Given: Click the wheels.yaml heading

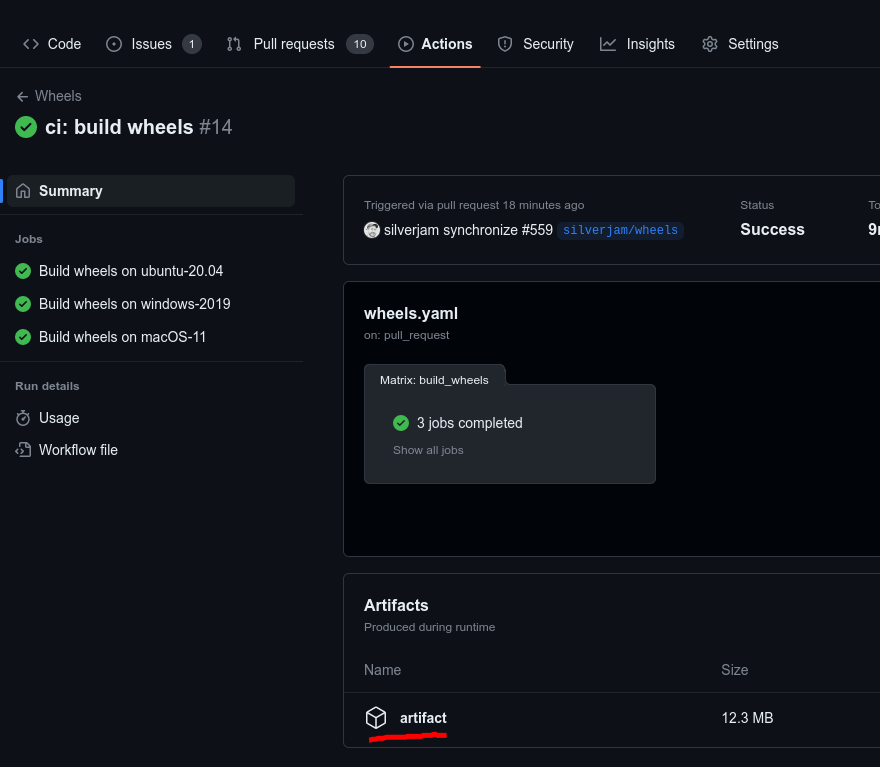Looking at the screenshot, I should [x=411, y=314].
